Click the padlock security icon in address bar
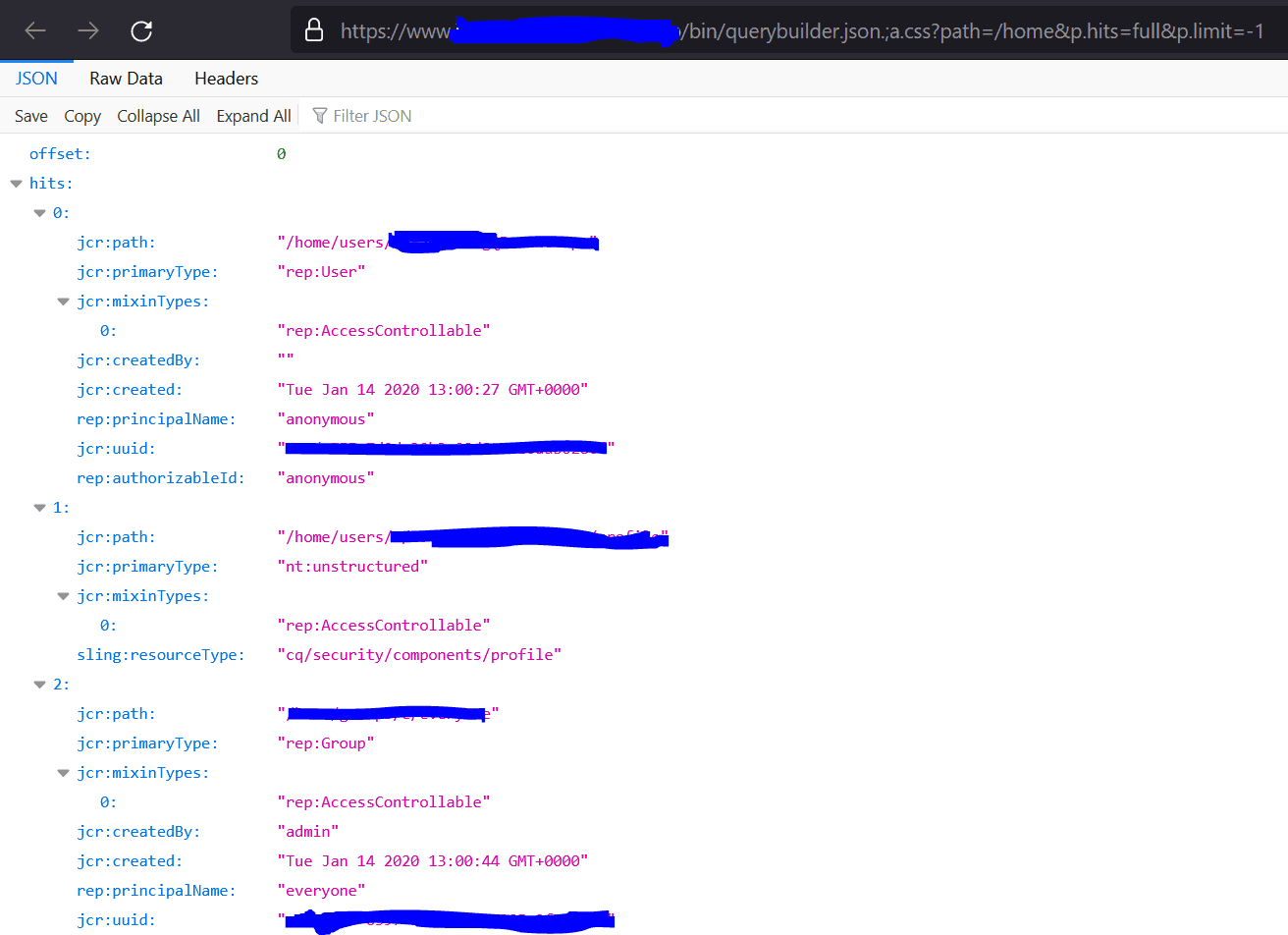Image resolution: width=1288 pixels, height=935 pixels. tap(311, 30)
